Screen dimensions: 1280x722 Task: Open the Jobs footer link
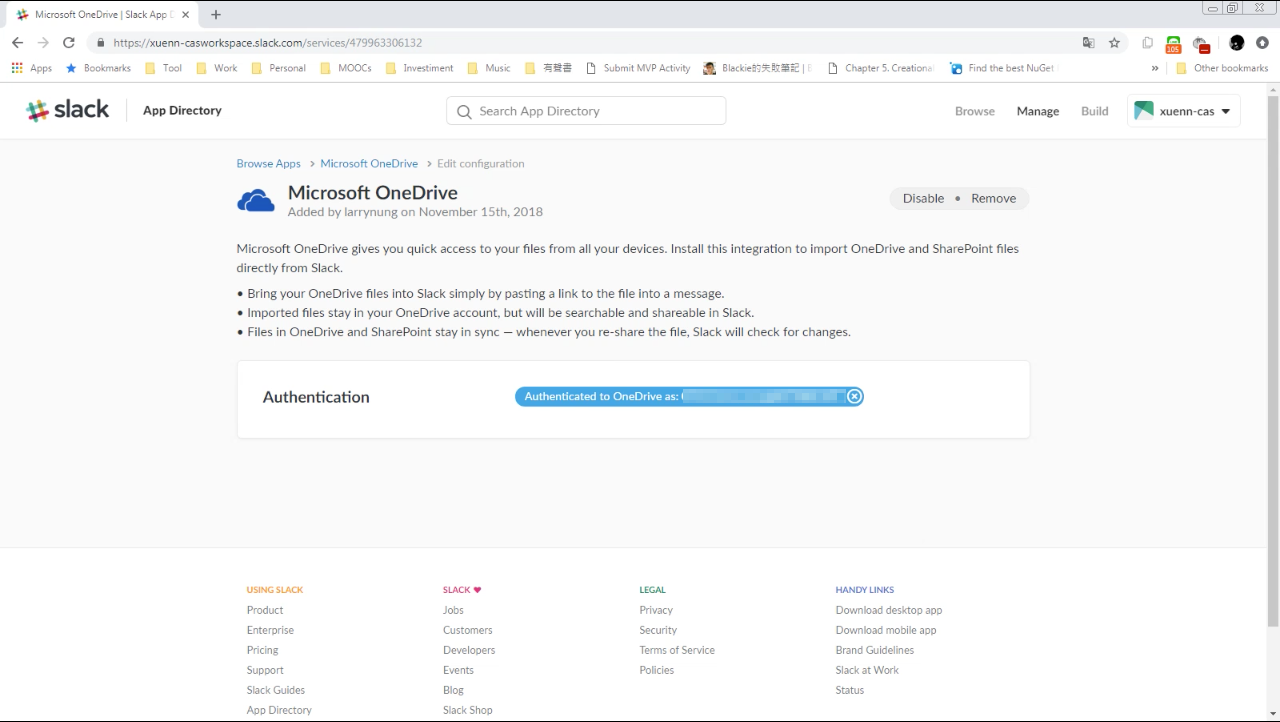(x=454, y=610)
